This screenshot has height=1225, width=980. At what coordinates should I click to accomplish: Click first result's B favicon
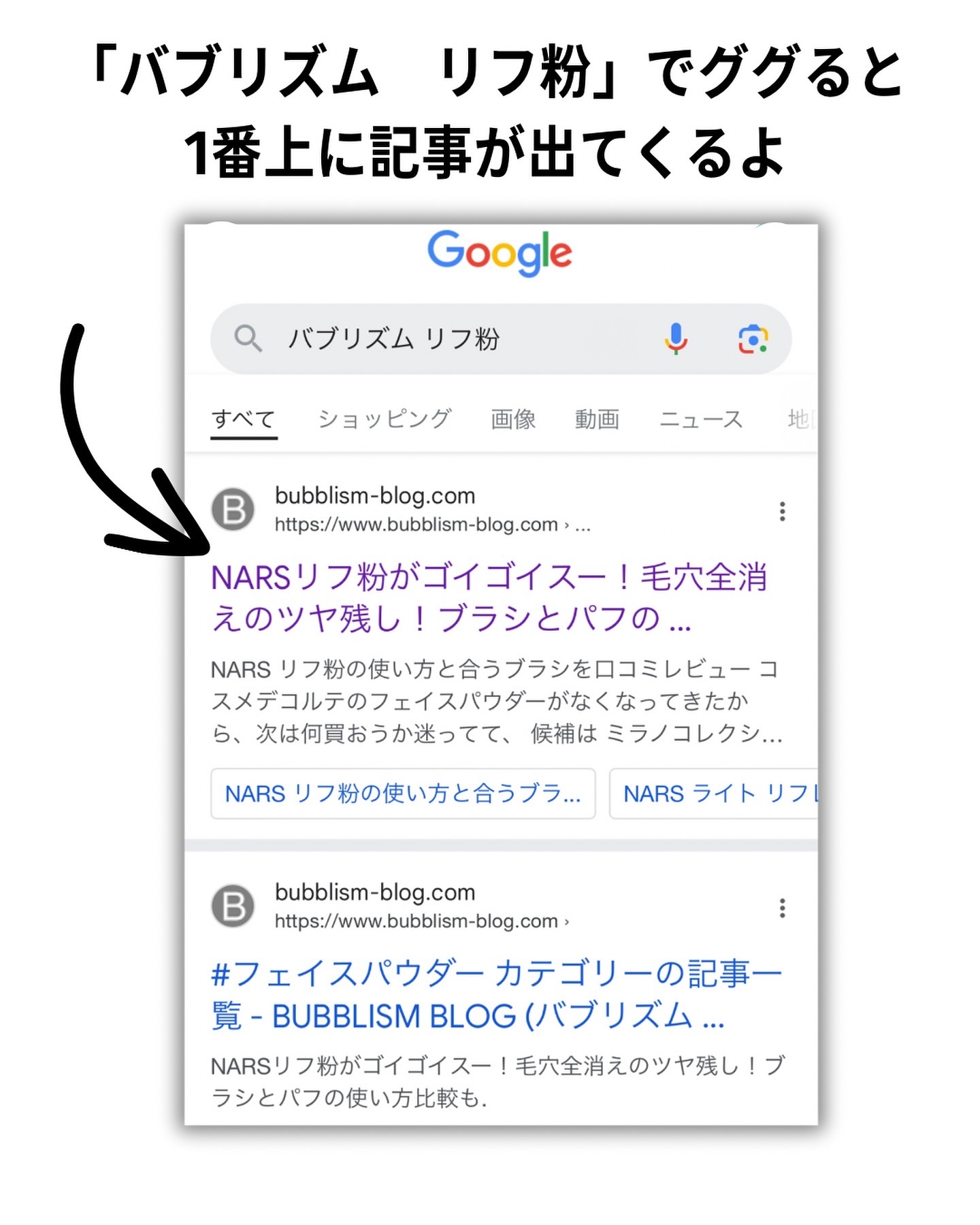[x=233, y=510]
